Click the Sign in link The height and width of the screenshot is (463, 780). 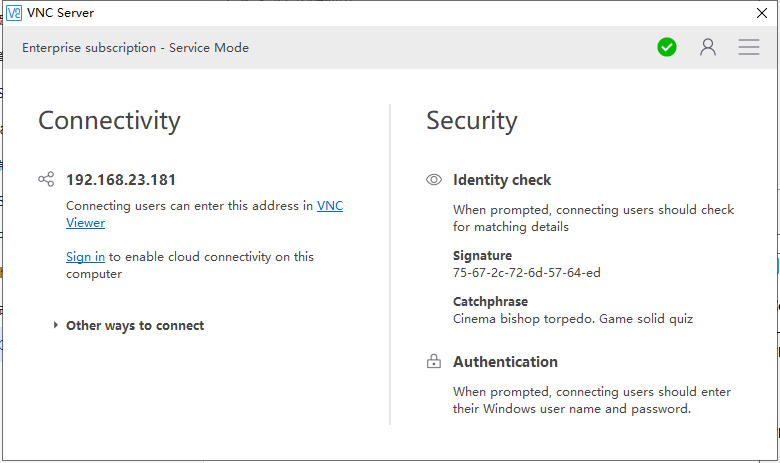click(86, 257)
